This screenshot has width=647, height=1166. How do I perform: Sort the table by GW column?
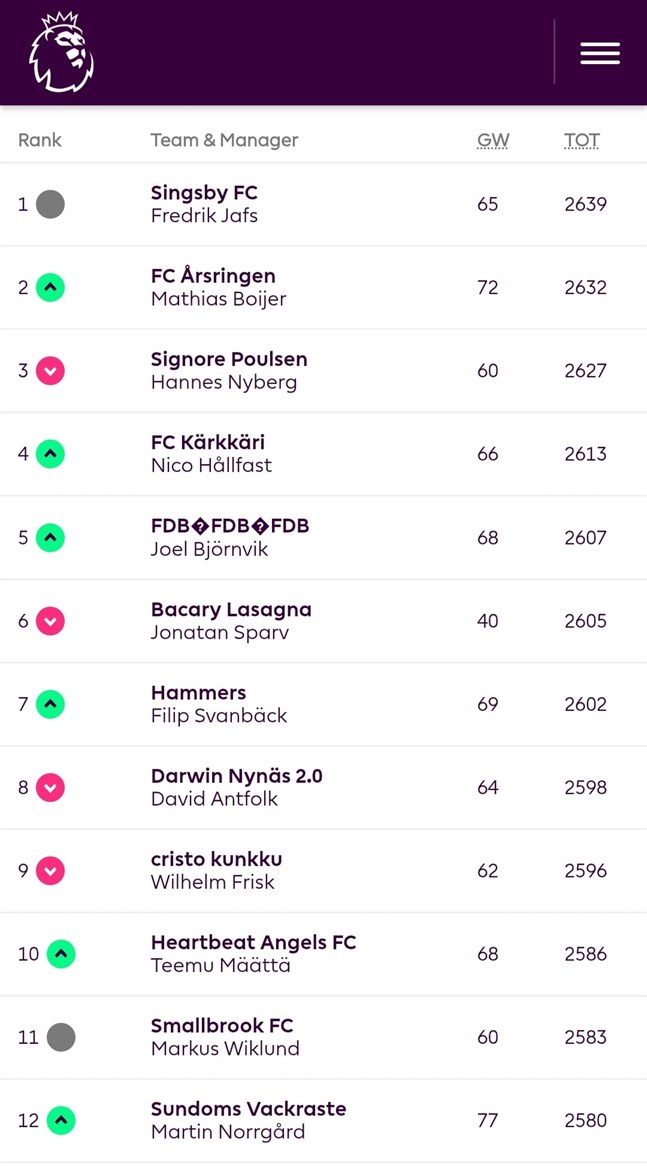(x=493, y=140)
